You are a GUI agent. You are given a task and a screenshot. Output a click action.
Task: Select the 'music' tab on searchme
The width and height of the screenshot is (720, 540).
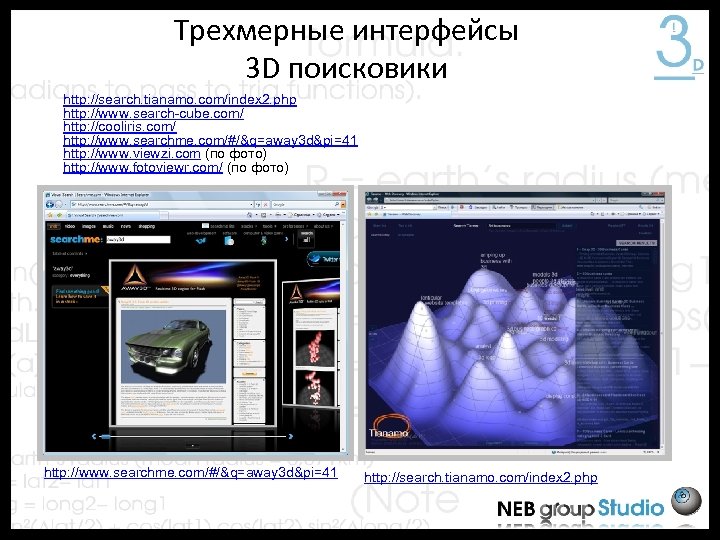tap(108, 226)
